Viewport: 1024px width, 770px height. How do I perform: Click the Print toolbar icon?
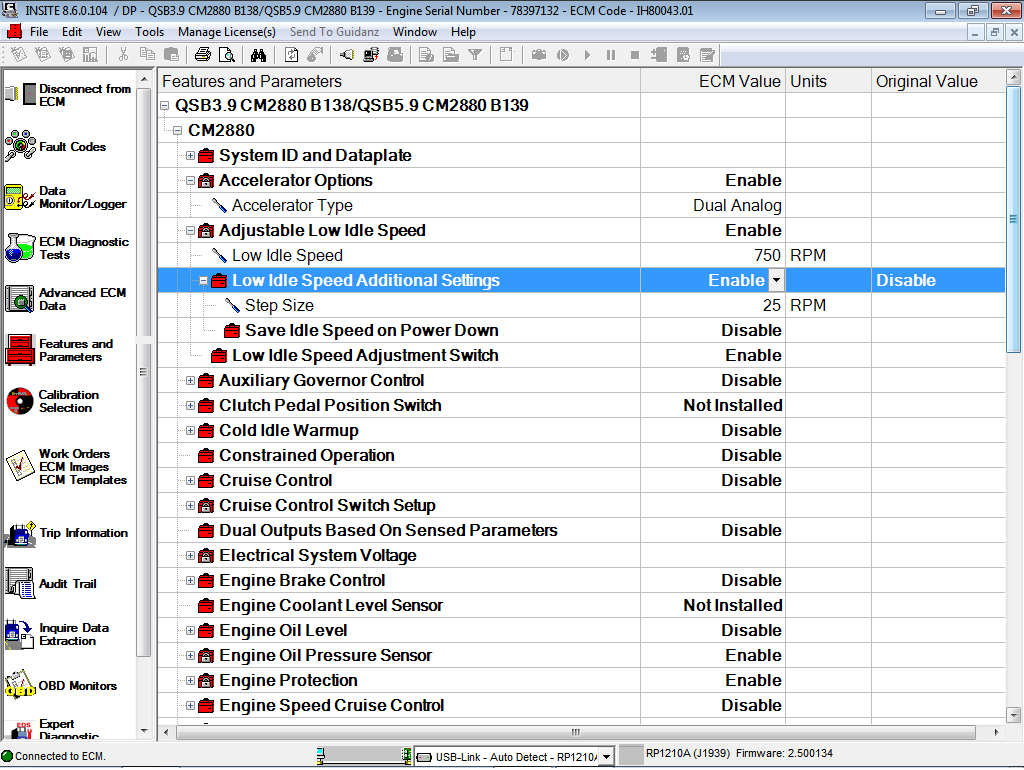coord(202,55)
